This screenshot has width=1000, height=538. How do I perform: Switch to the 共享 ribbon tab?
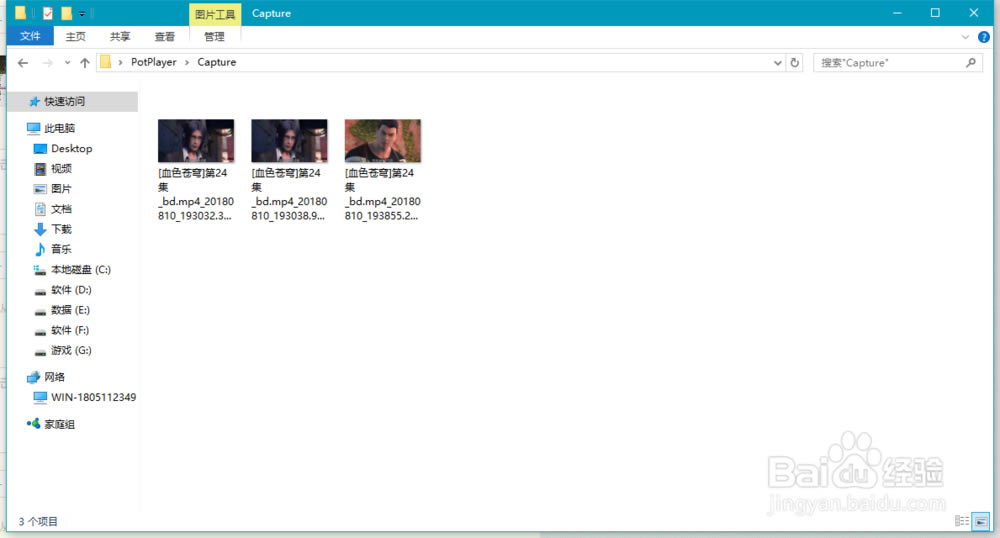click(x=120, y=36)
